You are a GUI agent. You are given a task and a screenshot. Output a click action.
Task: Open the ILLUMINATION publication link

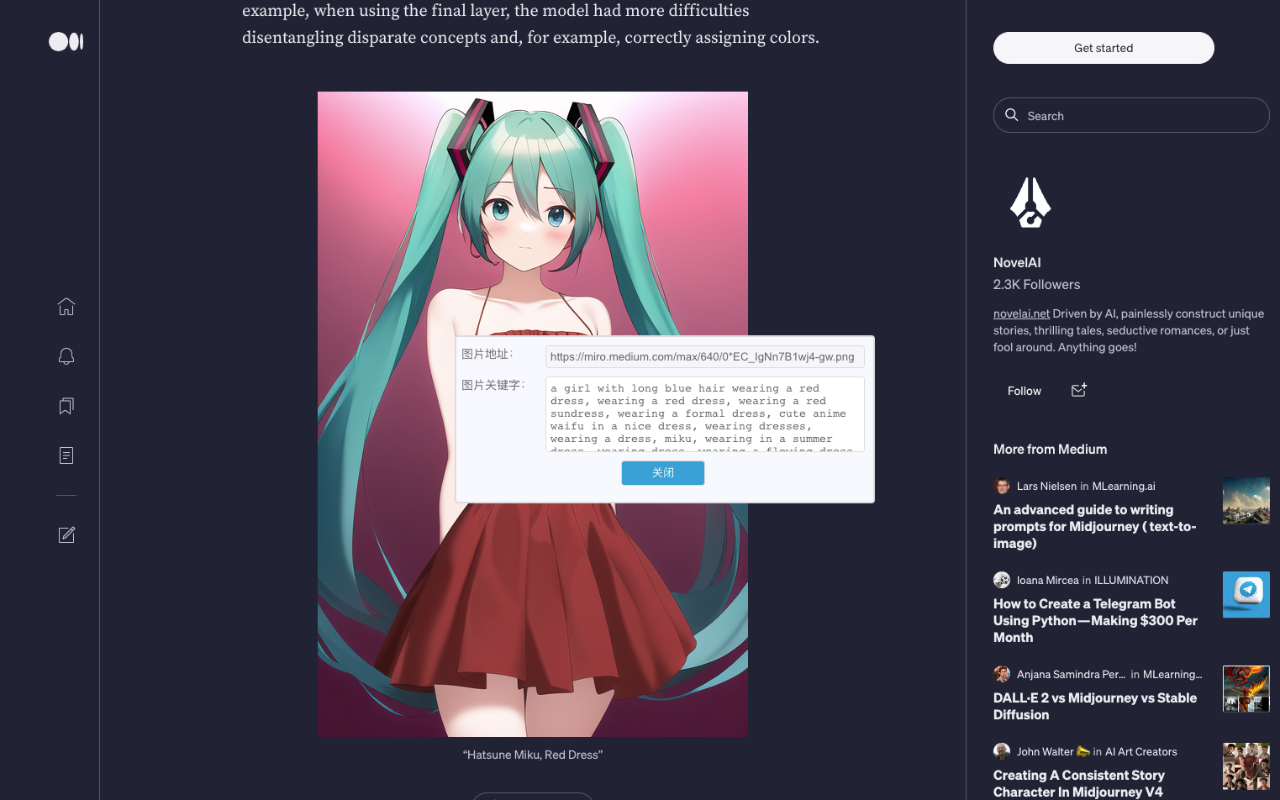click(x=1131, y=580)
